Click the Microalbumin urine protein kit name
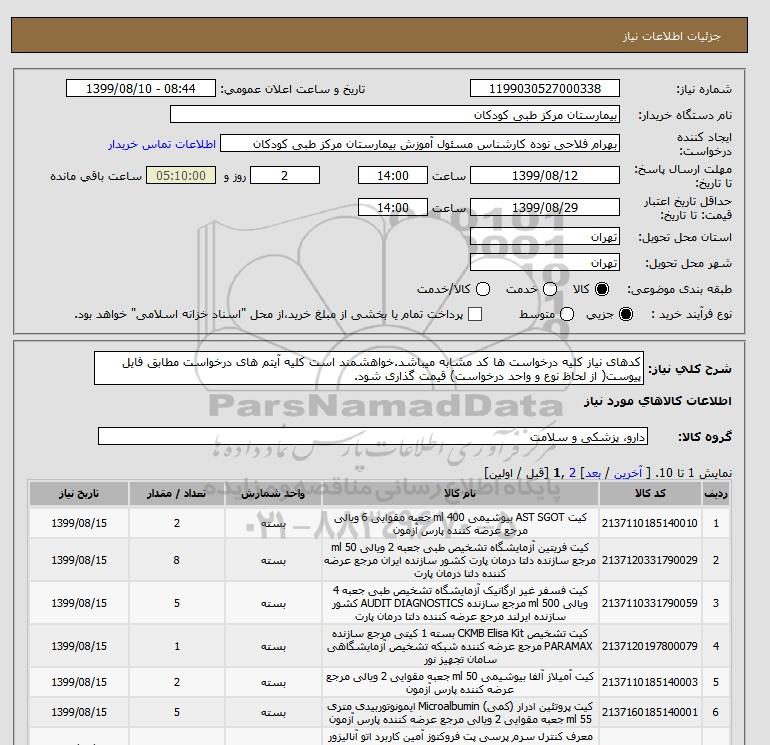This screenshot has width=770, height=745. (460, 713)
